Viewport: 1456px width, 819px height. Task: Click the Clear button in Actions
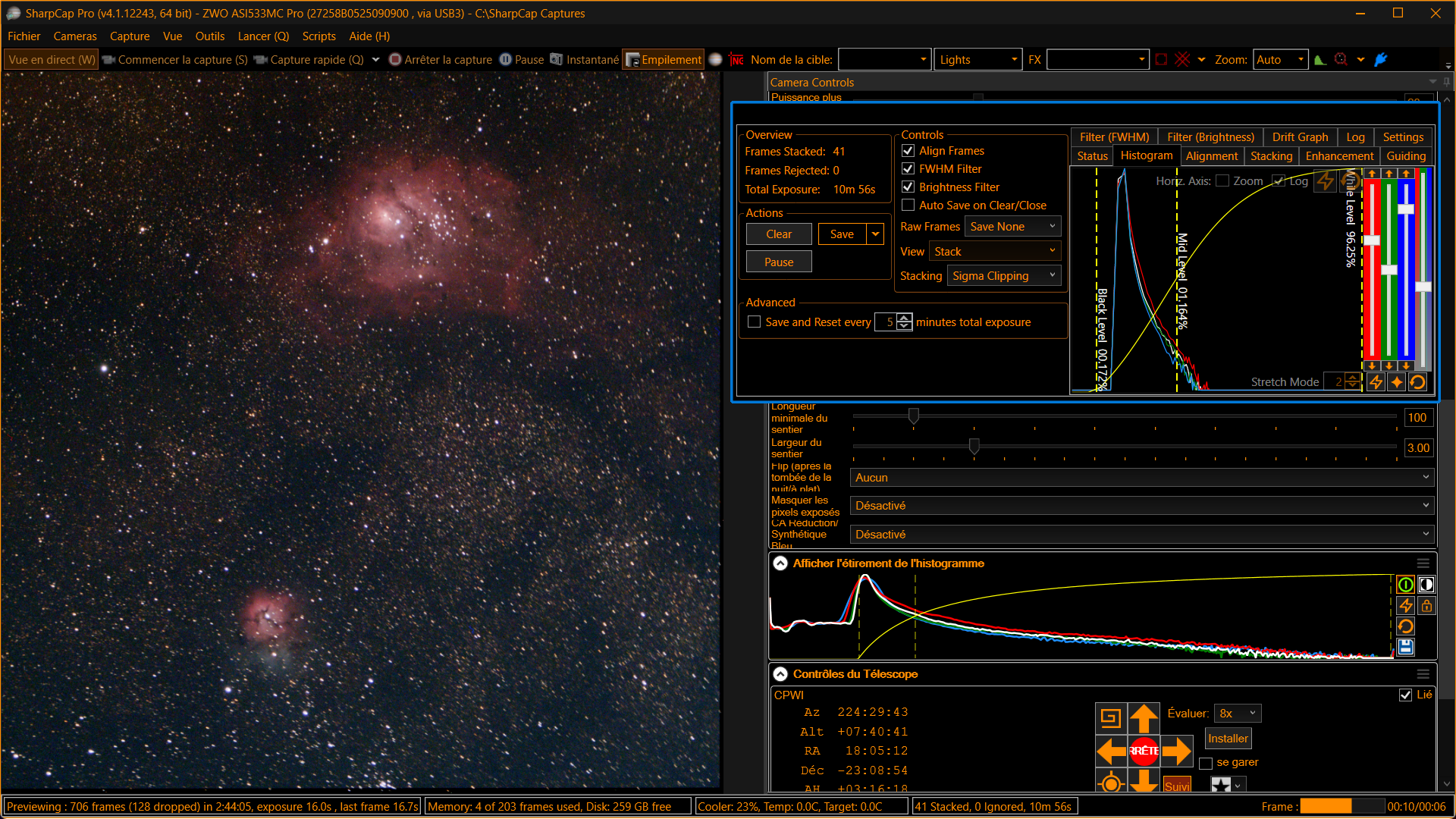pos(779,234)
